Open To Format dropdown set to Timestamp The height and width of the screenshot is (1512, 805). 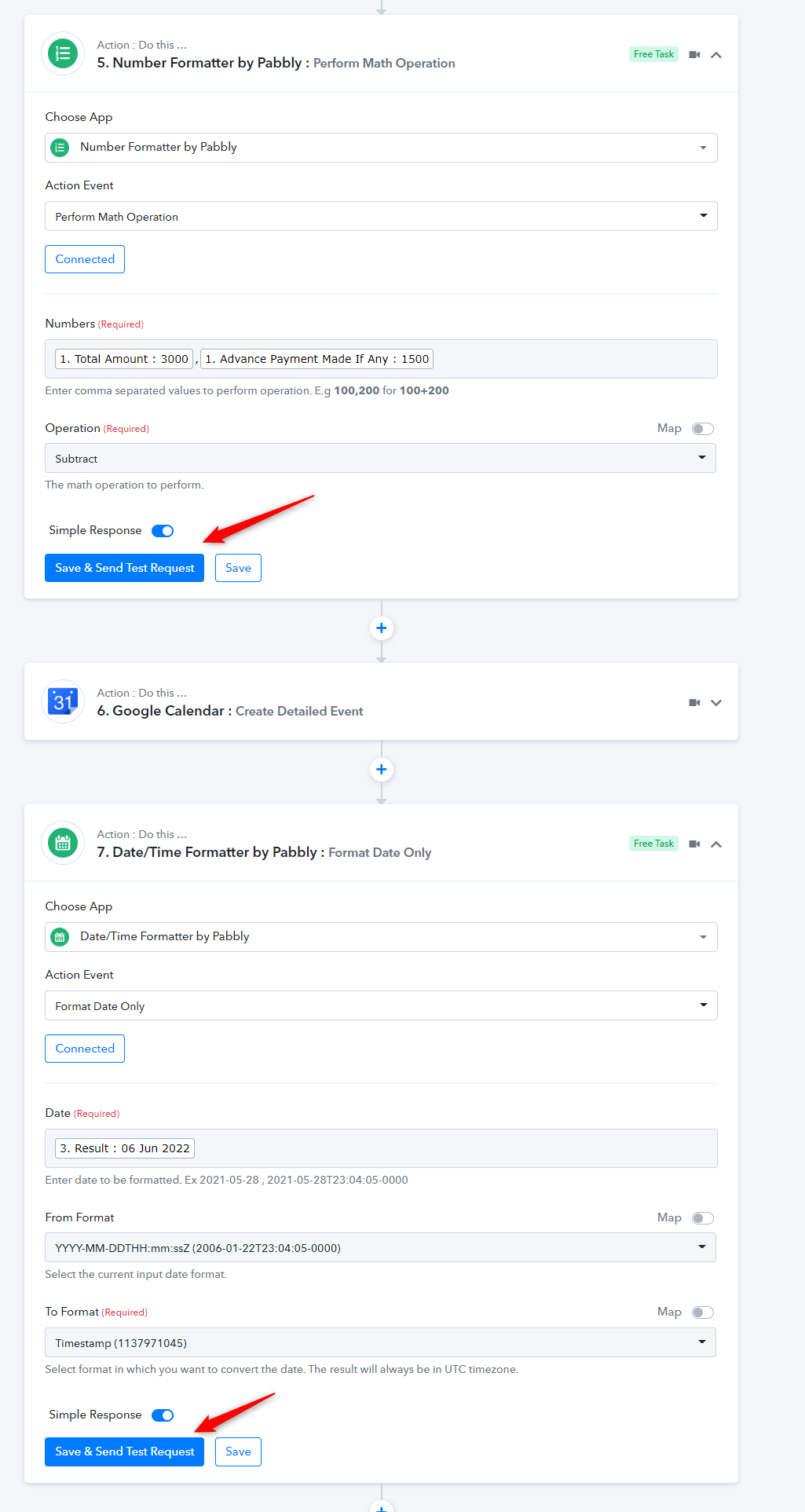coord(380,1342)
